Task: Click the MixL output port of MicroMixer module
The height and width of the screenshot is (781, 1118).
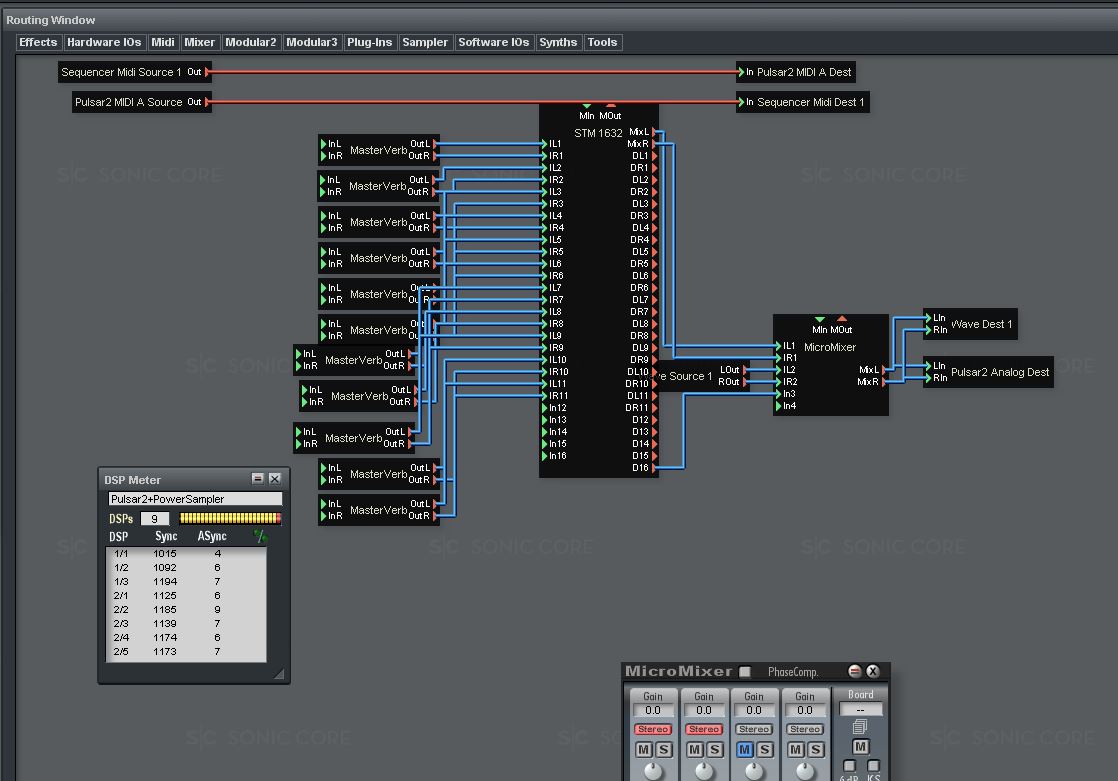Action: 884,369
